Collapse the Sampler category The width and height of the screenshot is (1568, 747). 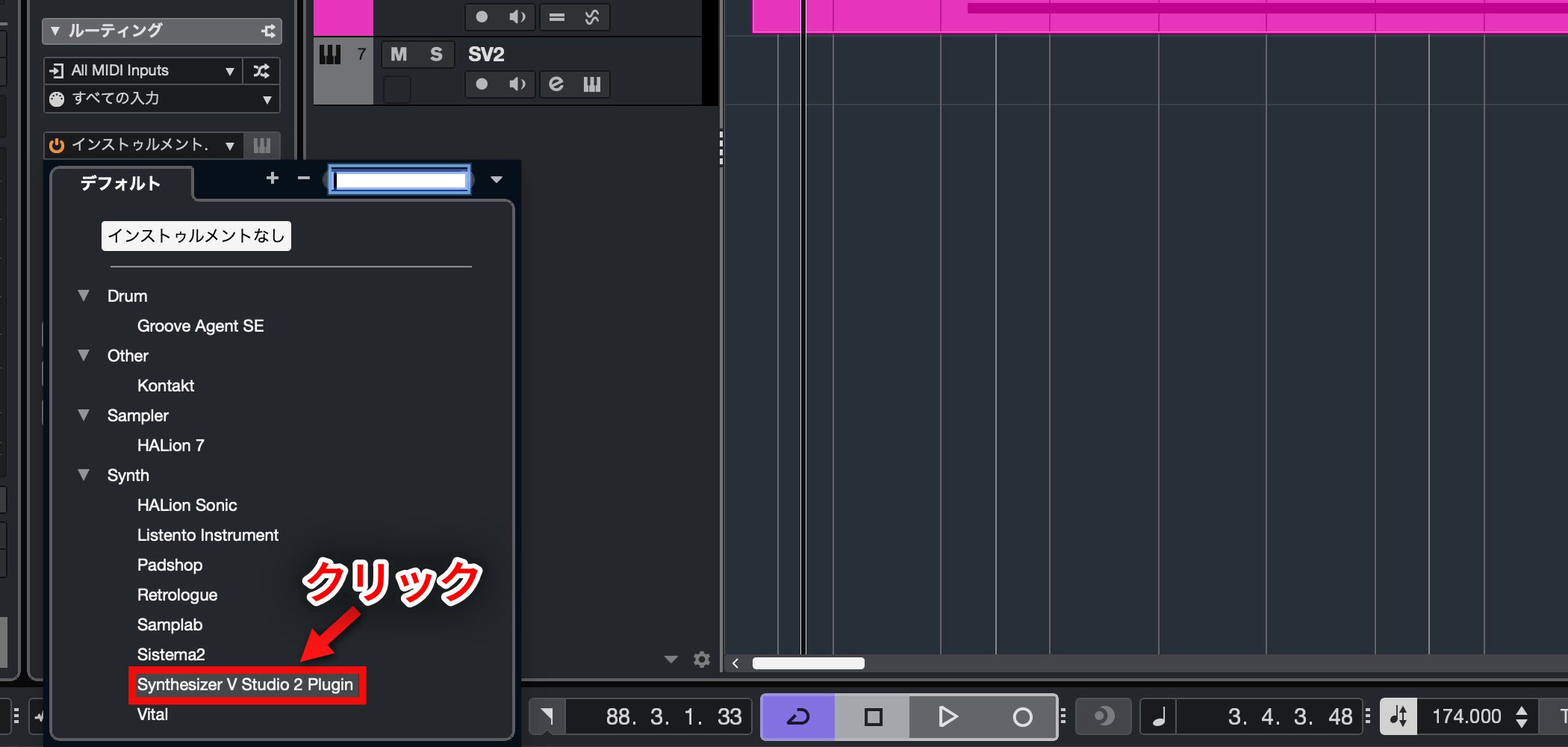[84, 415]
